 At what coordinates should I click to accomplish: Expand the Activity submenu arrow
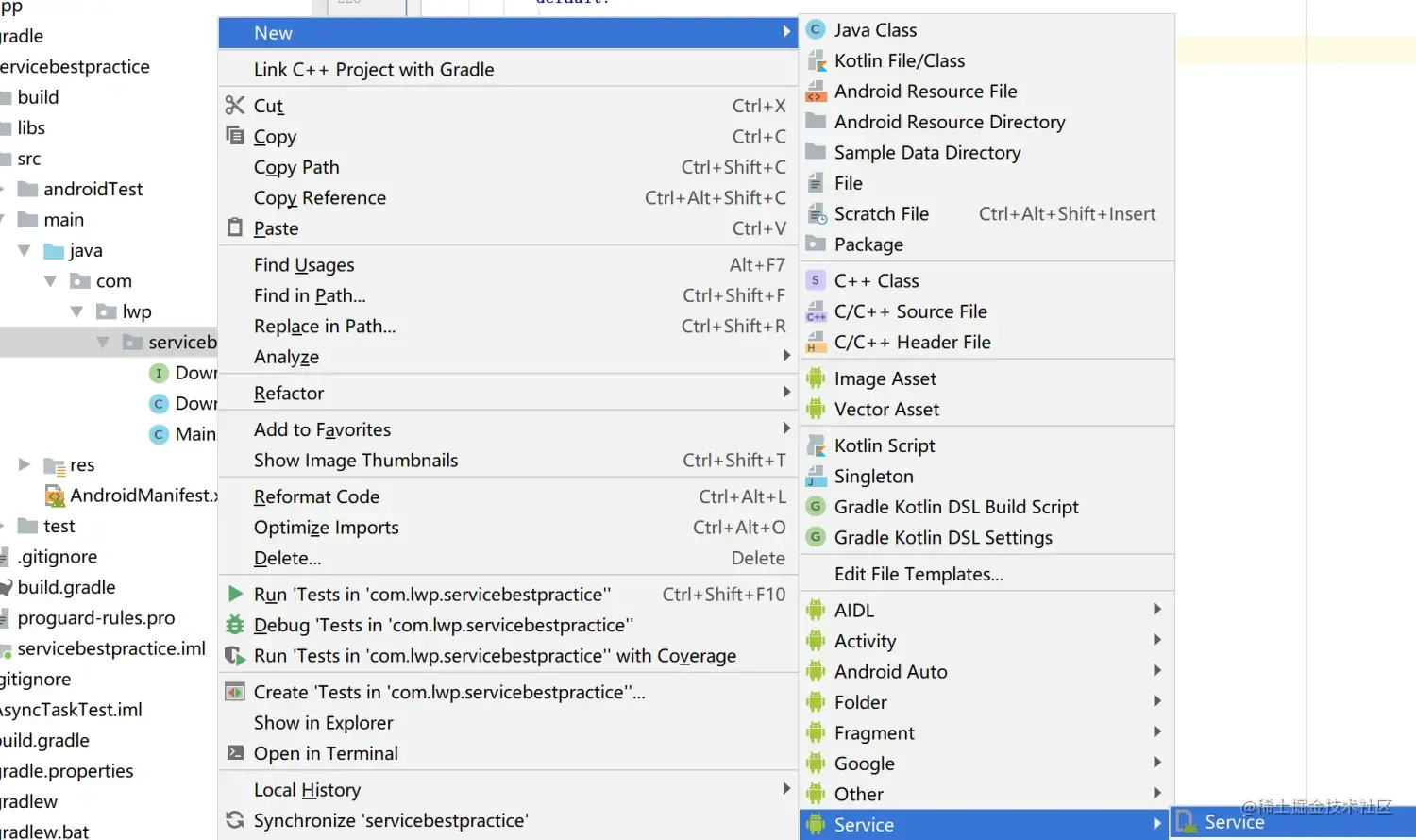point(1156,640)
